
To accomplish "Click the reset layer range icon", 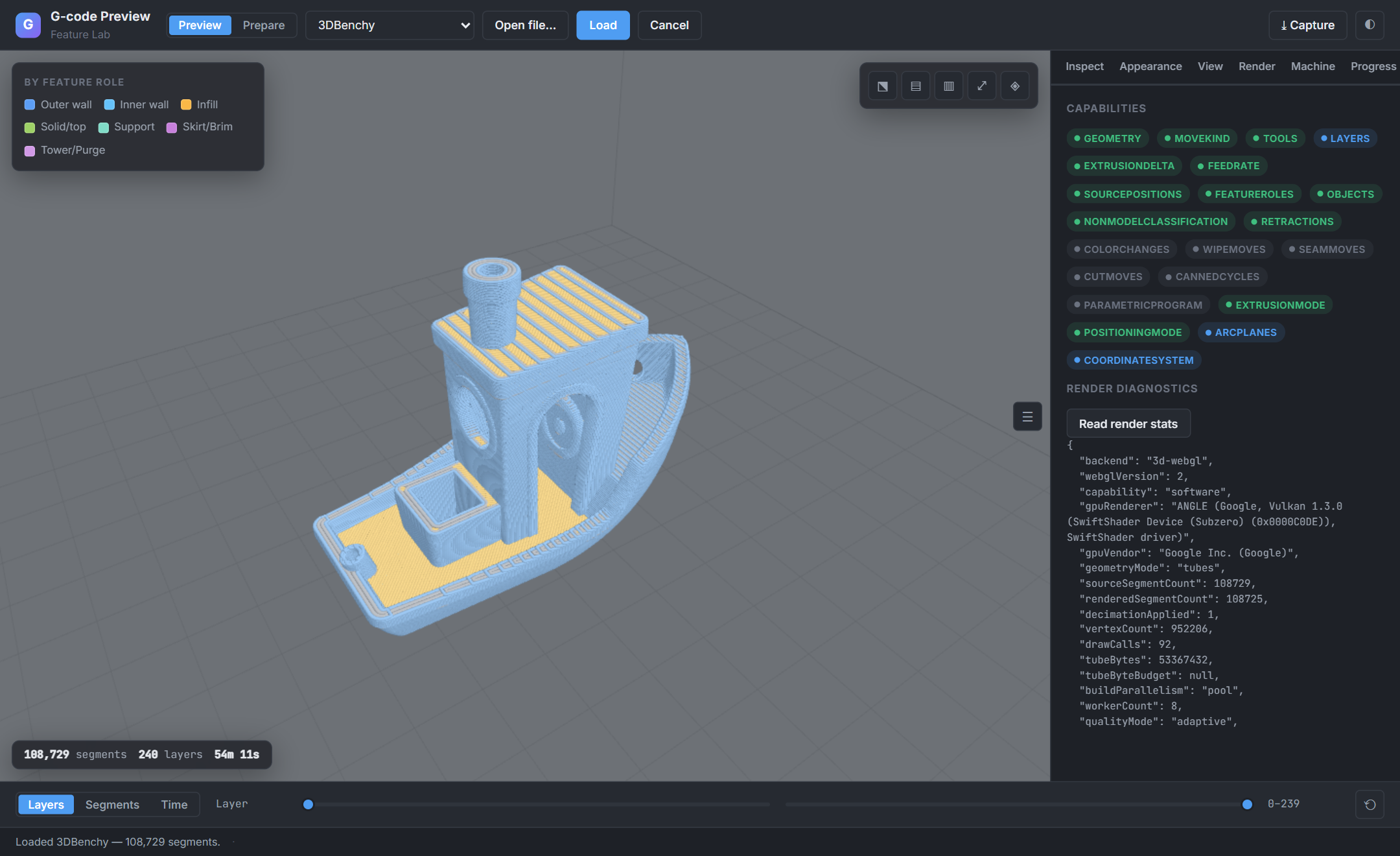I will [1370, 804].
